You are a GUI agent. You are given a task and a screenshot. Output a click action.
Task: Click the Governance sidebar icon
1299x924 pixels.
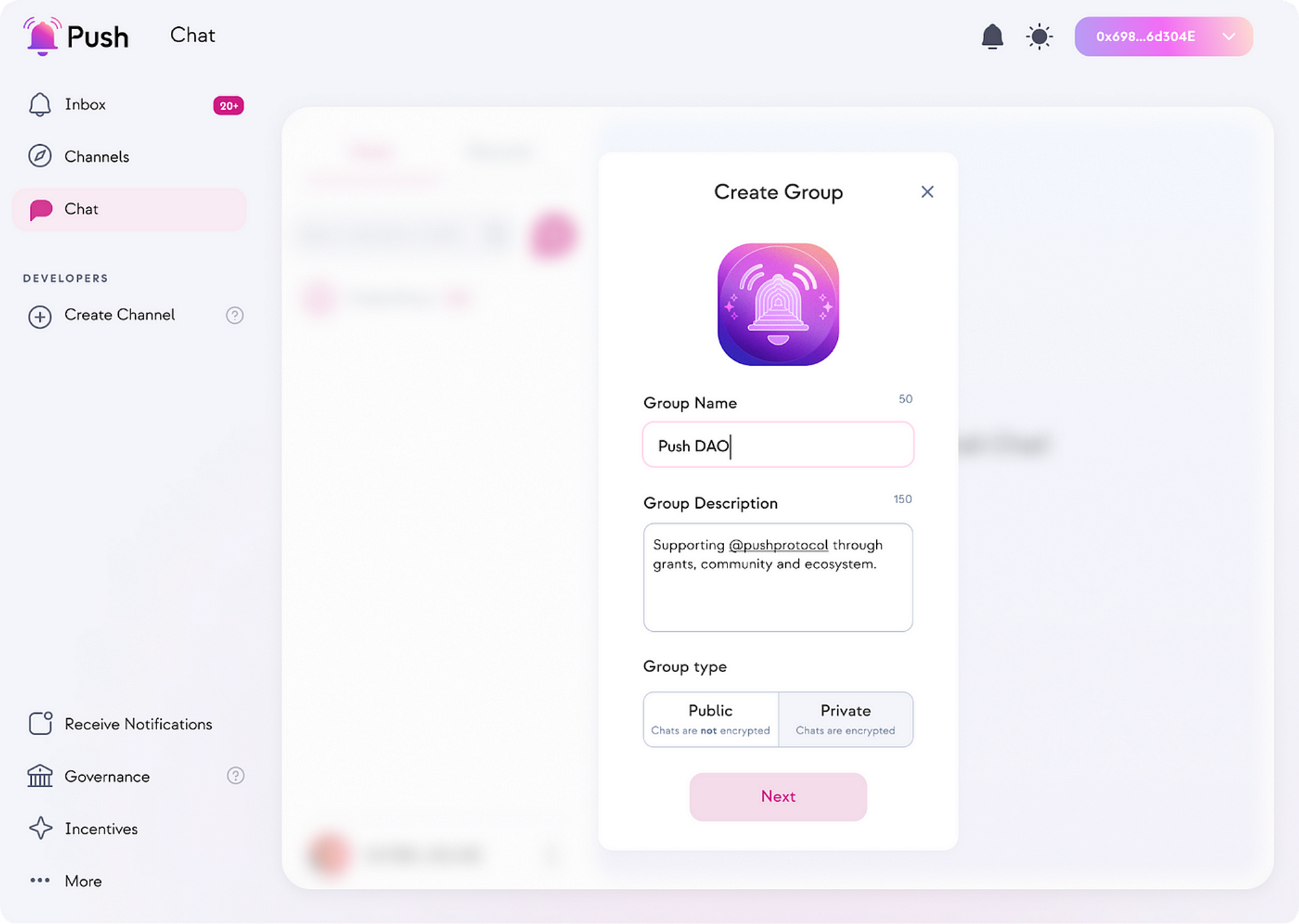(40, 775)
